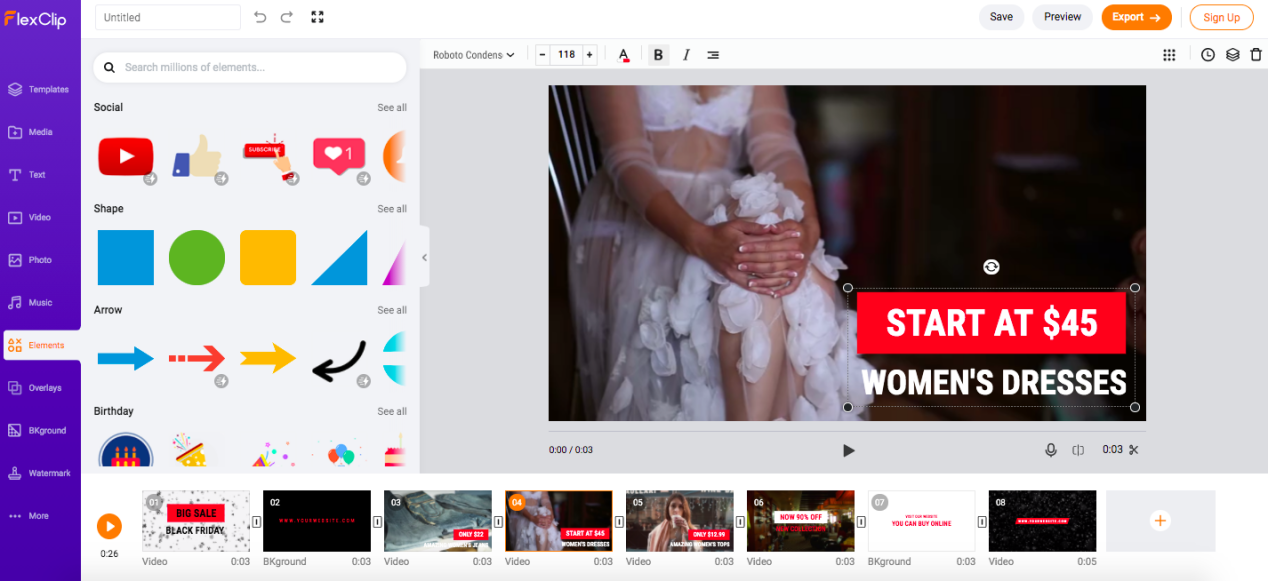The width and height of the screenshot is (1268, 581).
Task: Open the Roboto Condensed font dropdown
Action: pyautogui.click(x=473, y=55)
